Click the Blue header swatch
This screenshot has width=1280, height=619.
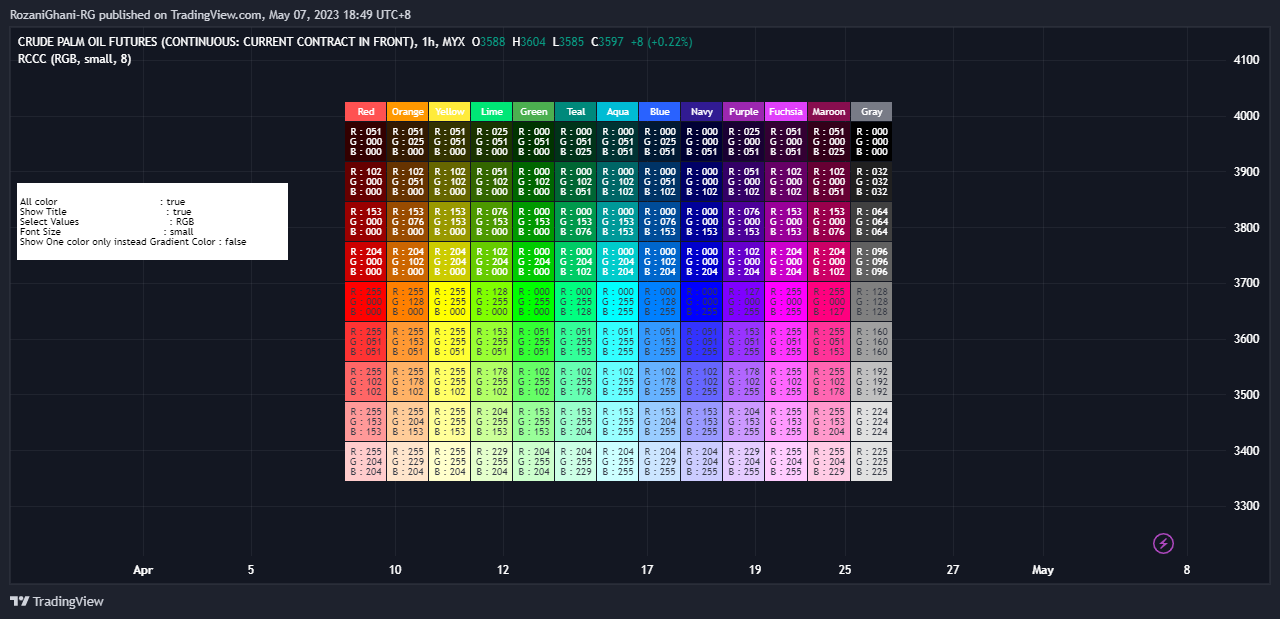click(660, 112)
